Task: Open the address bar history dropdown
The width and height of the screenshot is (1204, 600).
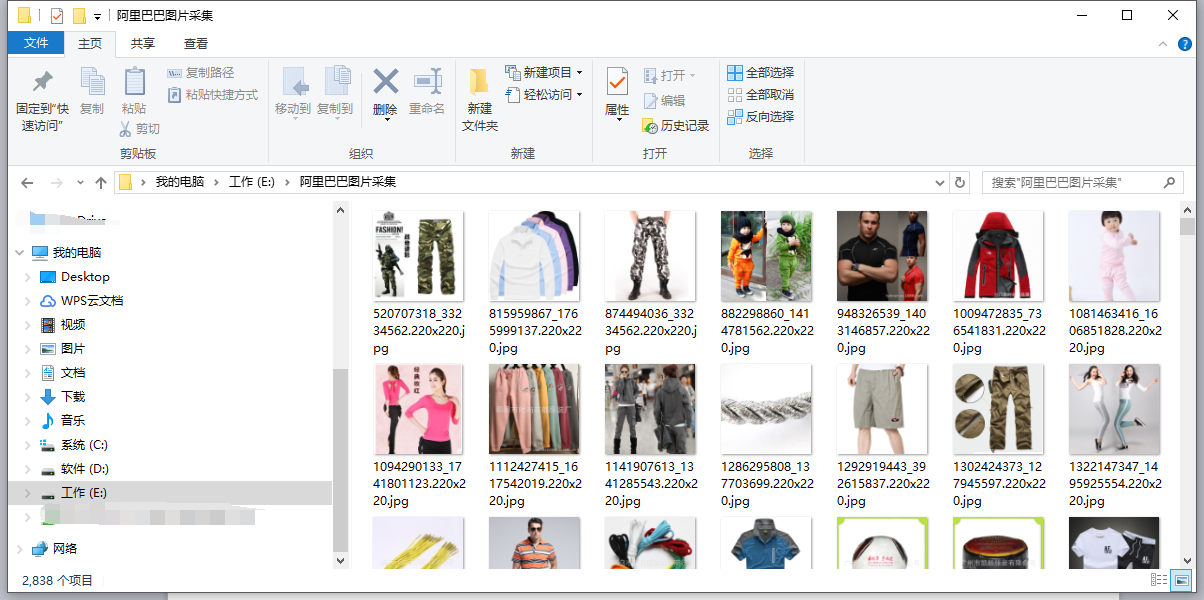Action: 940,183
